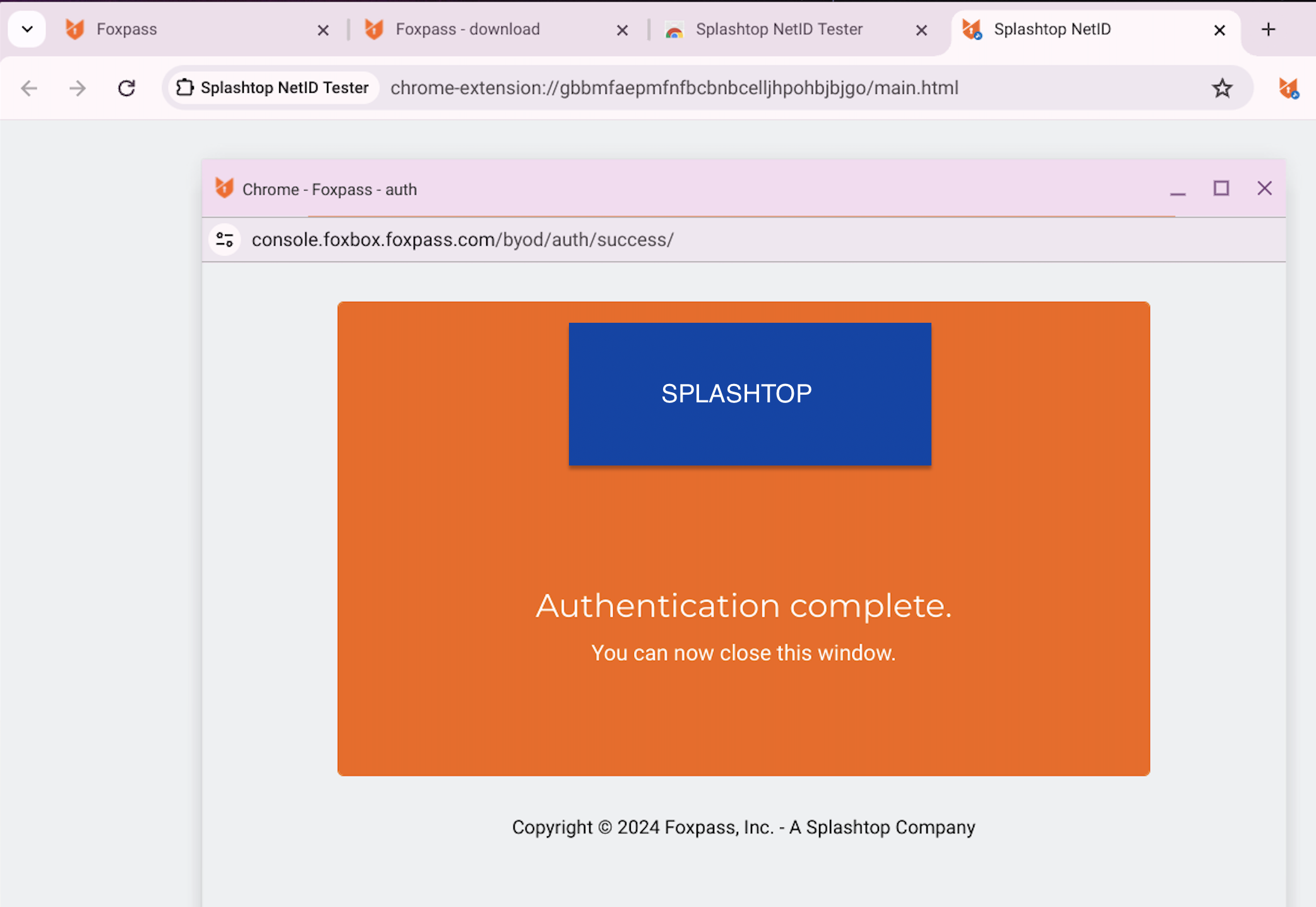Click the Foxpass tab's fox favicon
This screenshot has width=1316, height=907.
tap(75, 29)
